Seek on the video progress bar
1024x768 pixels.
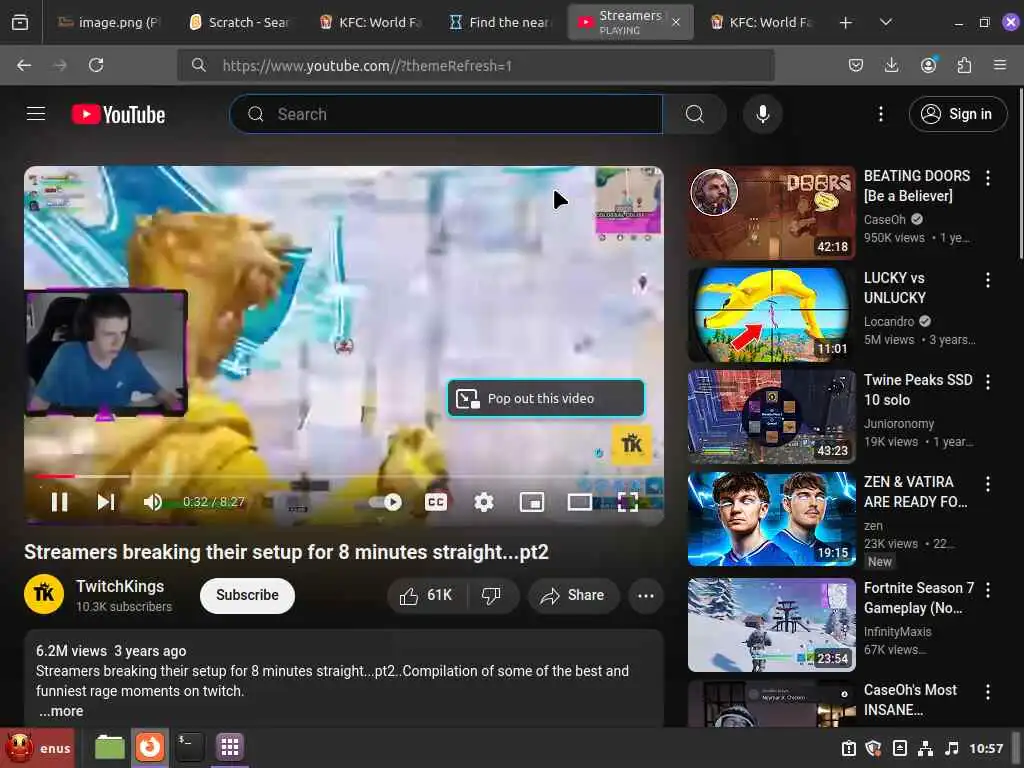(344, 476)
